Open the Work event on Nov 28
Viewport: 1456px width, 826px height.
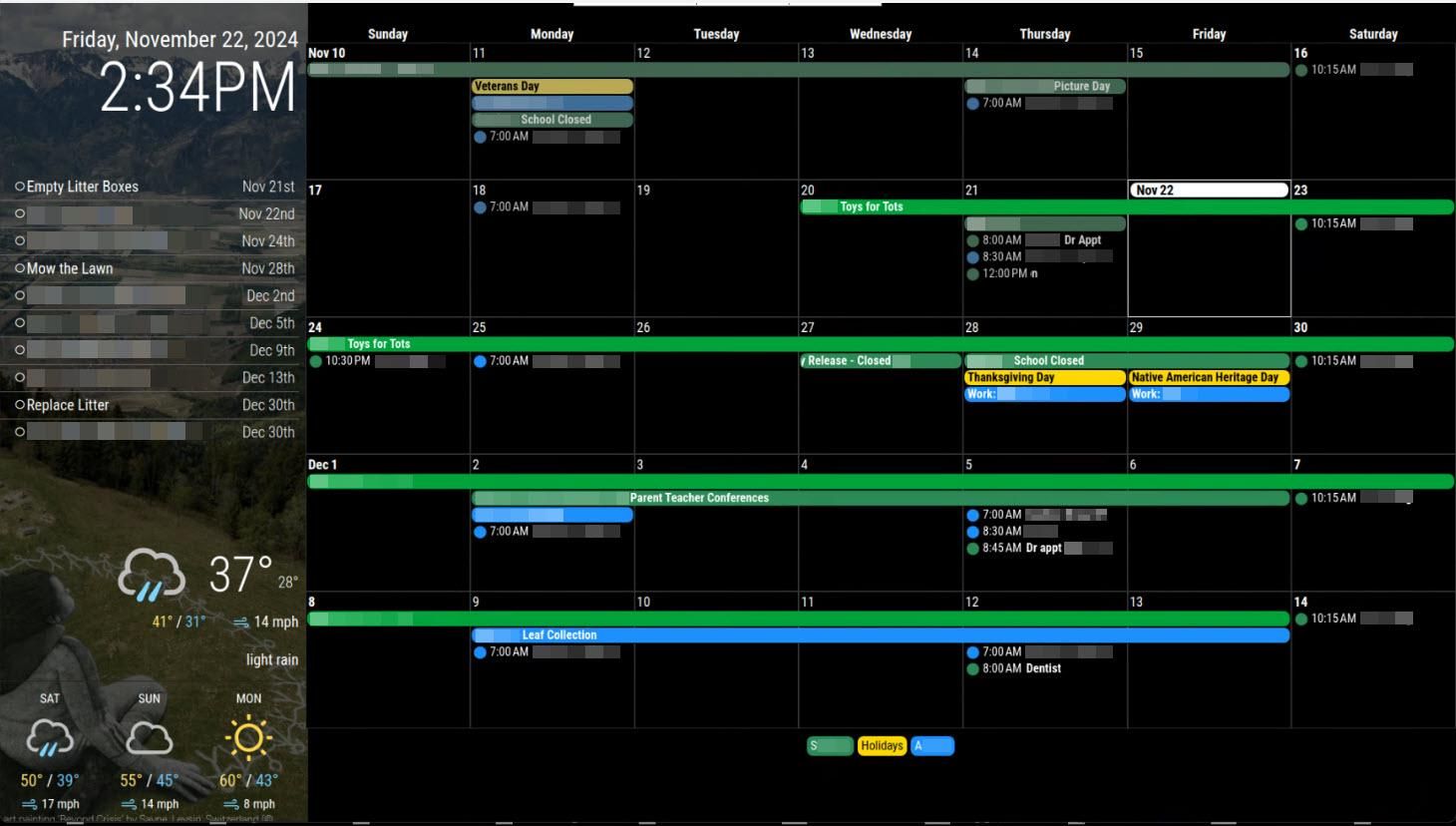[x=1045, y=394]
